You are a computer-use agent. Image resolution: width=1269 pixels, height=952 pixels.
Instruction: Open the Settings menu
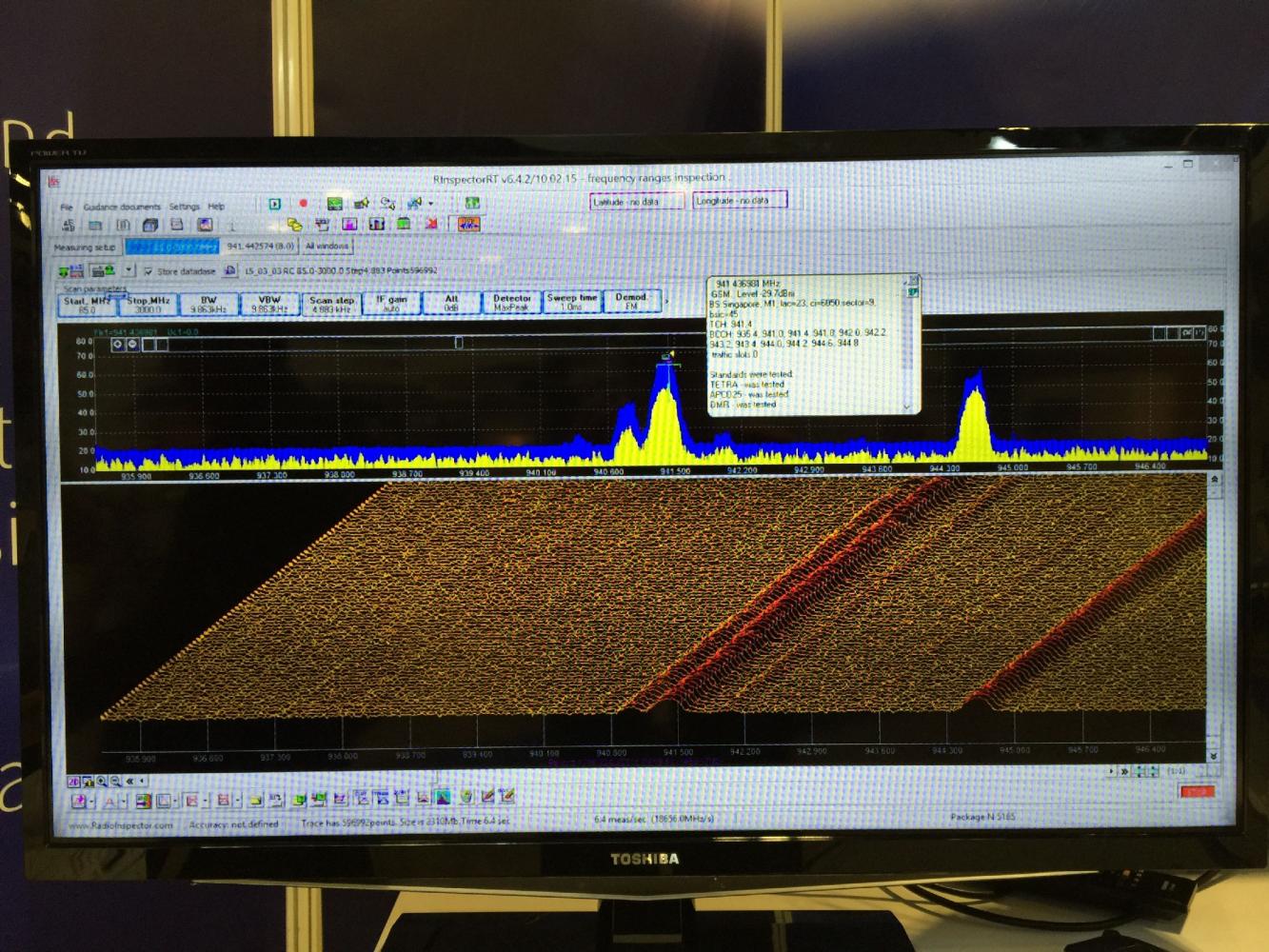[x=184, y=207]
